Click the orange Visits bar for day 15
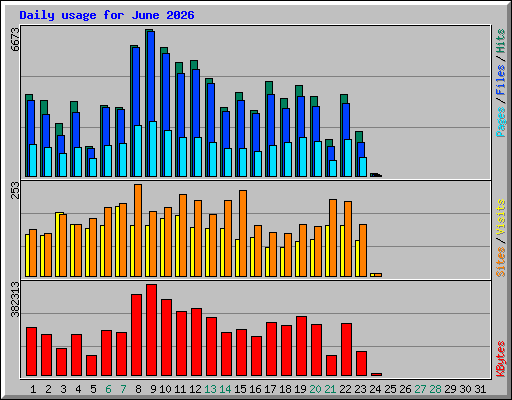The image size is (512, 400). tap(243, 233)
